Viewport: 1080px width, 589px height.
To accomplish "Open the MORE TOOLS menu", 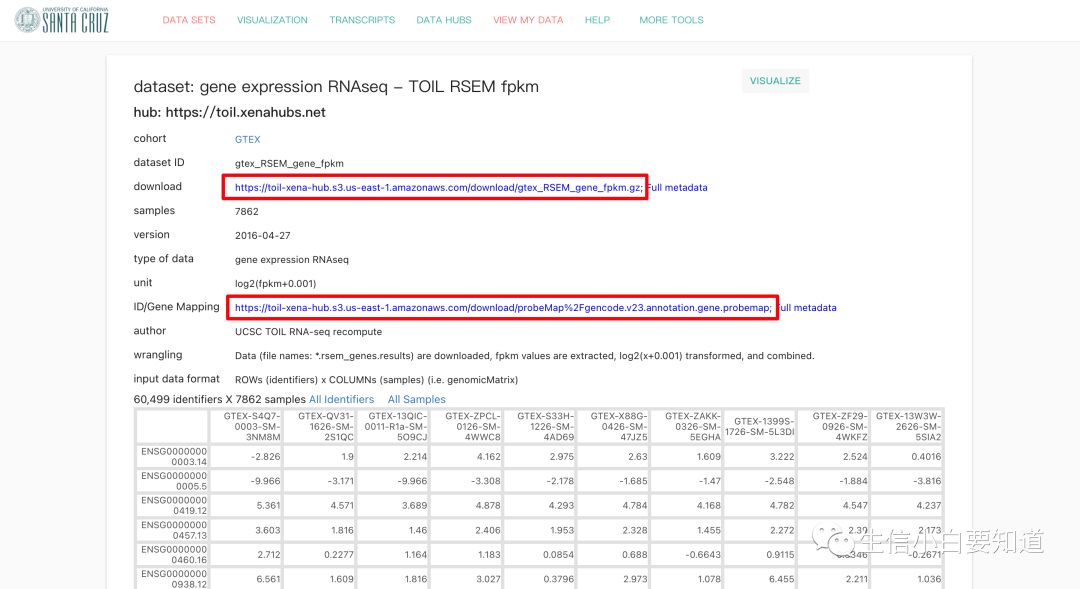I will (x=671, y=20).
